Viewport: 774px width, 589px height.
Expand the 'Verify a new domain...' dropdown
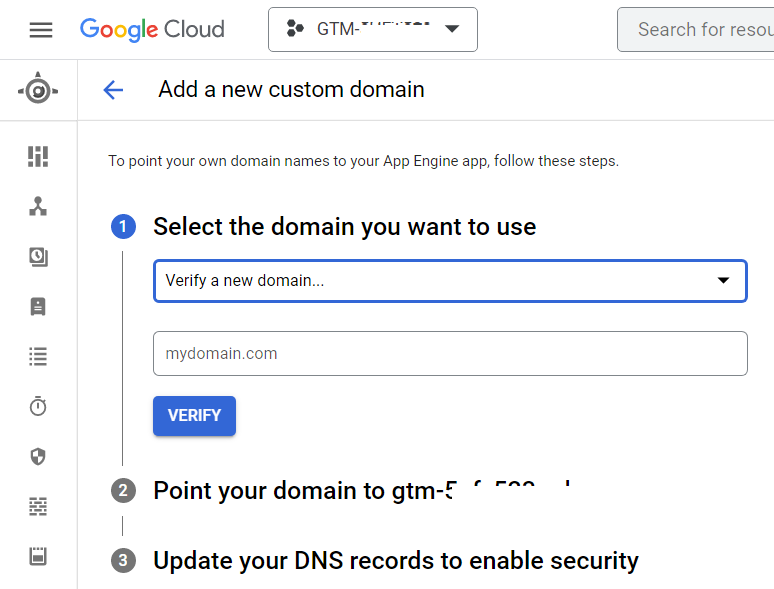coord(450,281)
